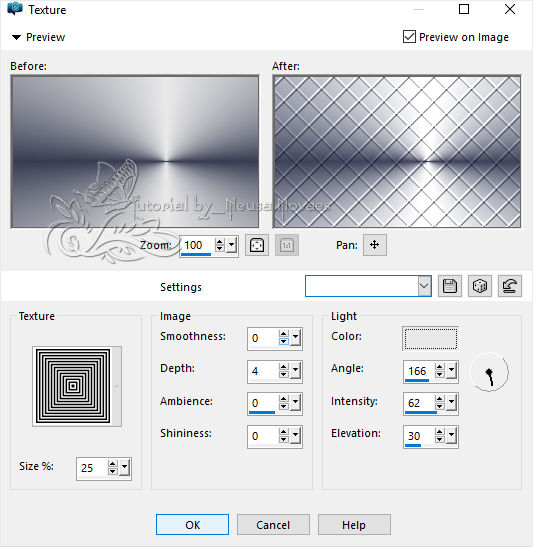Click the Pan navigate crosshair icon
This screenshot has height=547, width=533.
[x=375, y=245]
